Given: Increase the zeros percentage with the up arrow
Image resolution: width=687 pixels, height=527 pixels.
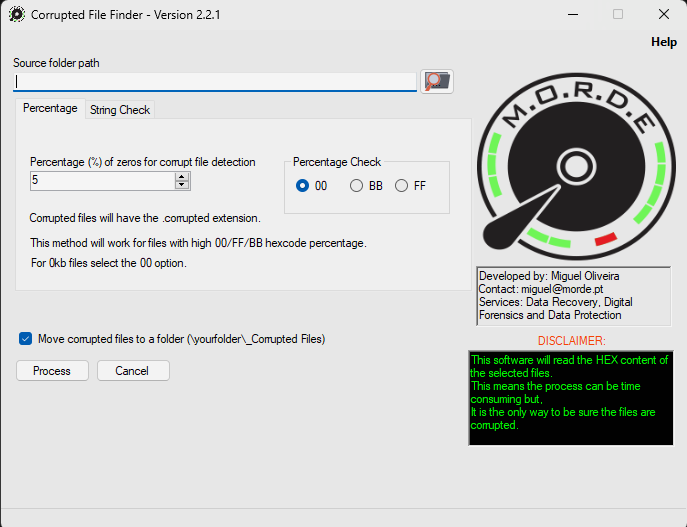Looking at the screenshot, I should [x=182, y=176].
